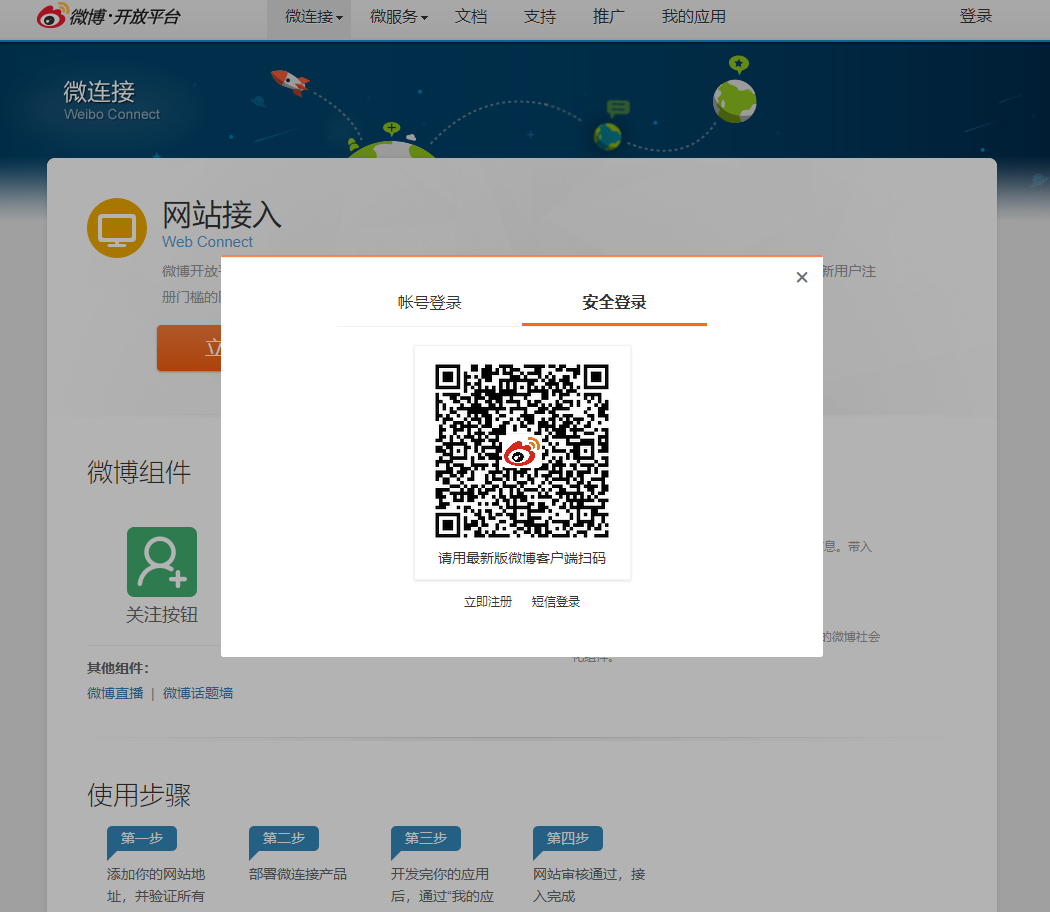
Task: Open 我的应用 in the navigation
Action: 694,17
